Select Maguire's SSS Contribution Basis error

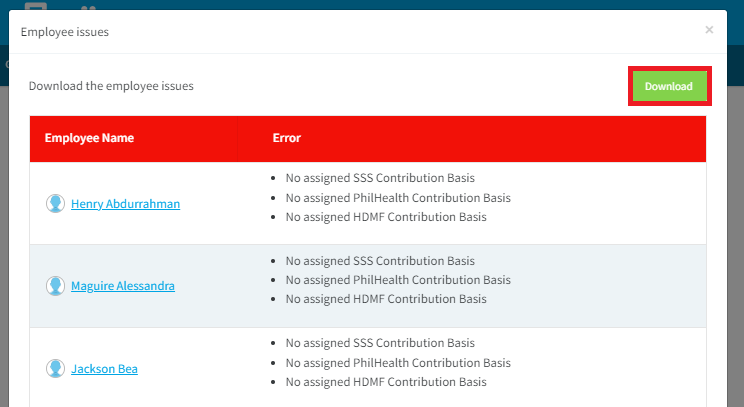[x=380, y=261]
